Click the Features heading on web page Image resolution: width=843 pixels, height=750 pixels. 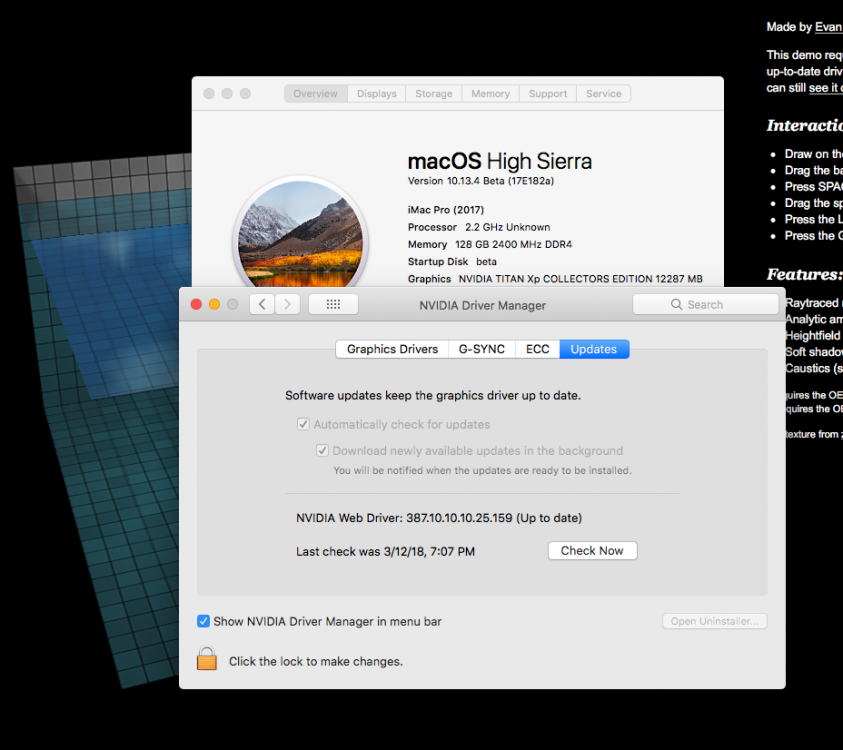coord(804,275)
